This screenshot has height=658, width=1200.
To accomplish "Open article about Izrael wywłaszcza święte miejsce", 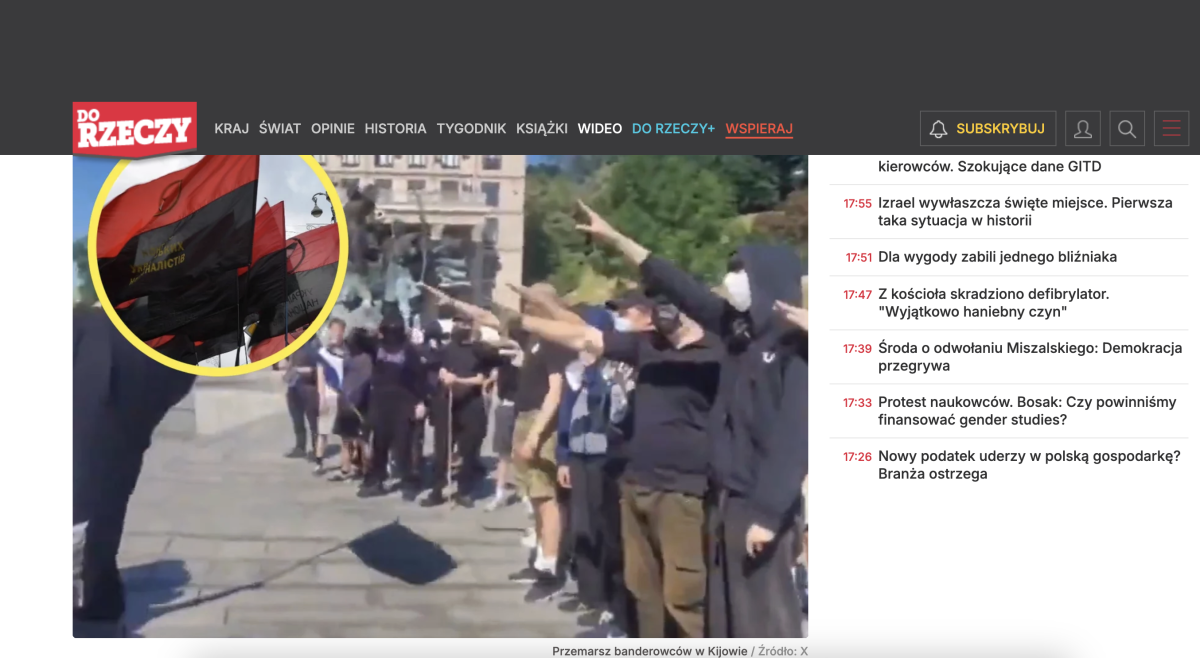I will tap(1025, 211).
